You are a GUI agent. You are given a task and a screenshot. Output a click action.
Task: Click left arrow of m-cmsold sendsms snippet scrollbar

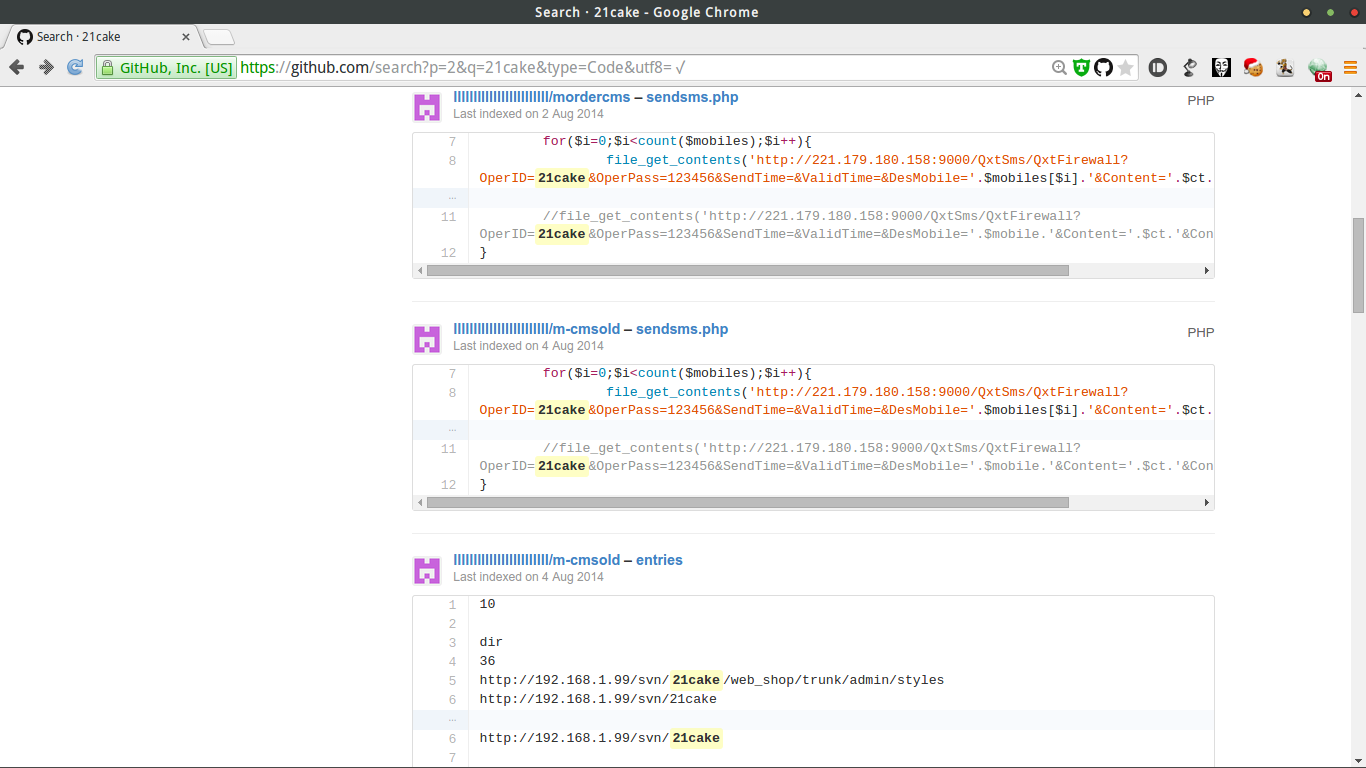[420, 502]
